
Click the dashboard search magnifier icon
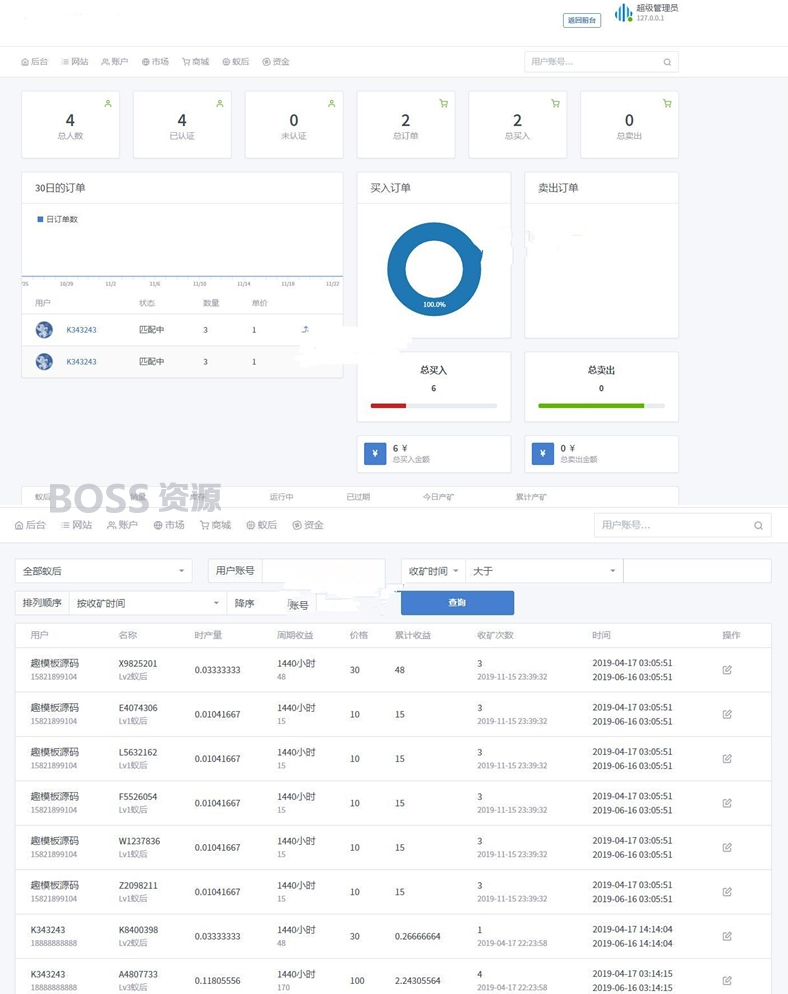click(668, 62)
